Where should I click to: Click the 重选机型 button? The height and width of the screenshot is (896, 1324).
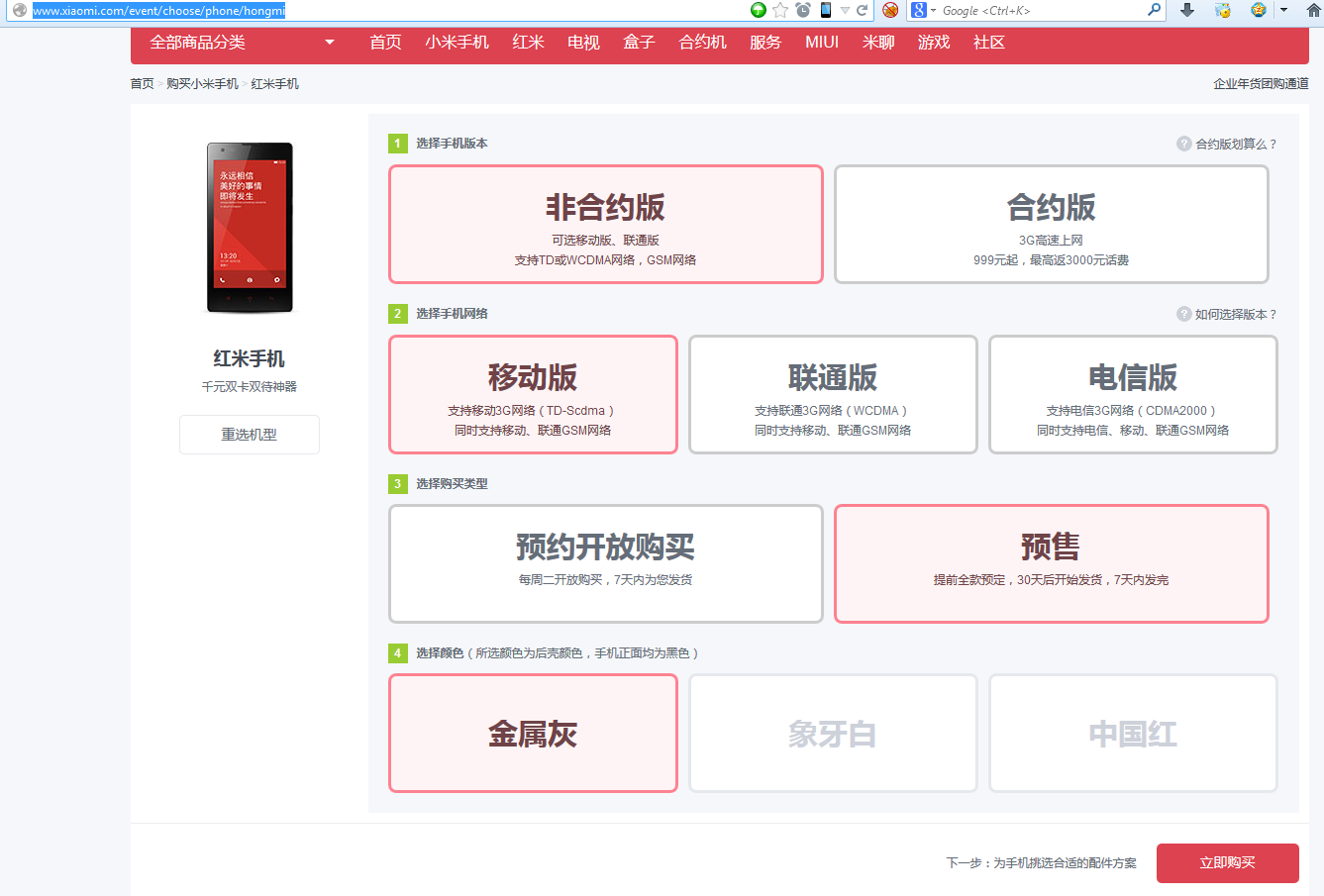click(x=250, y=435)
